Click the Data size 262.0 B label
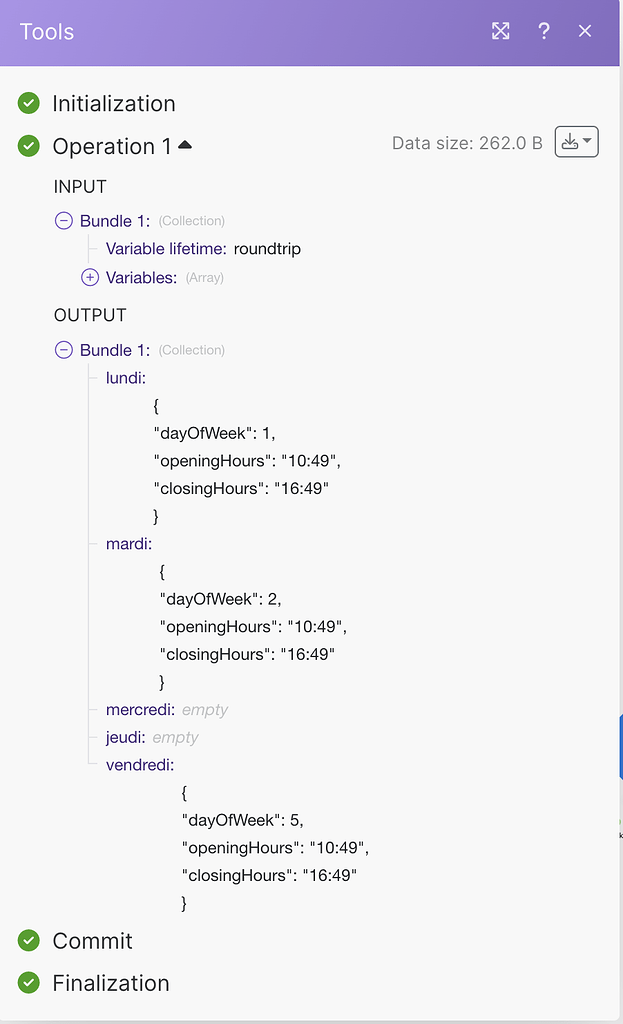623x1024 pixels. tap(467, 143)
